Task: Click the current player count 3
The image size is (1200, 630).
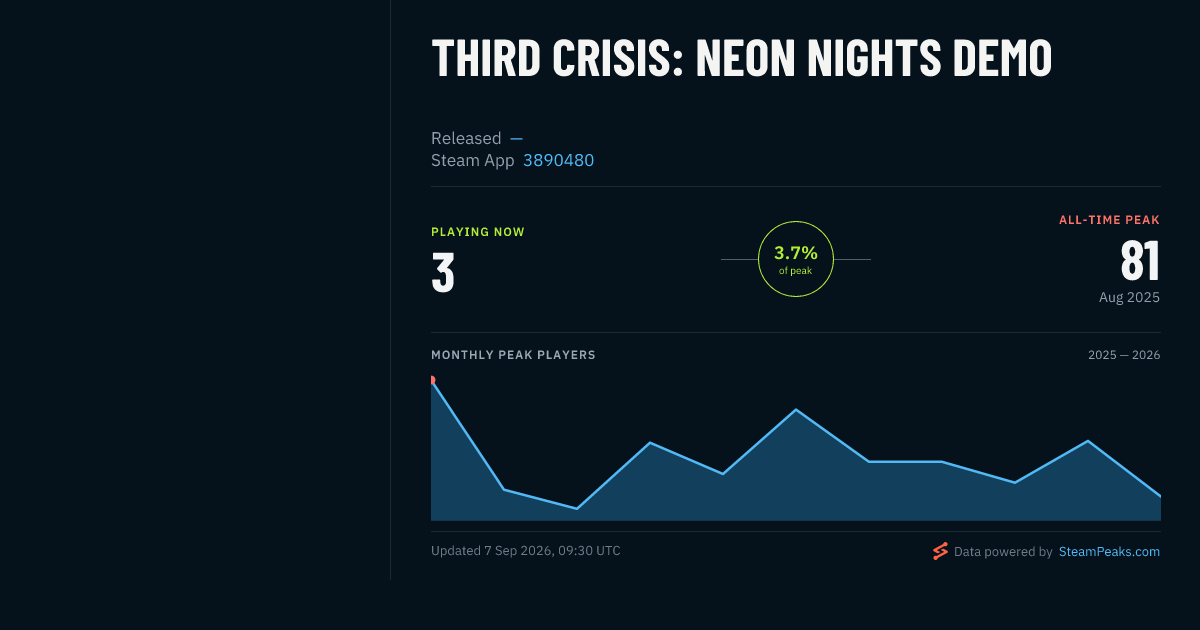Action: 443,273
